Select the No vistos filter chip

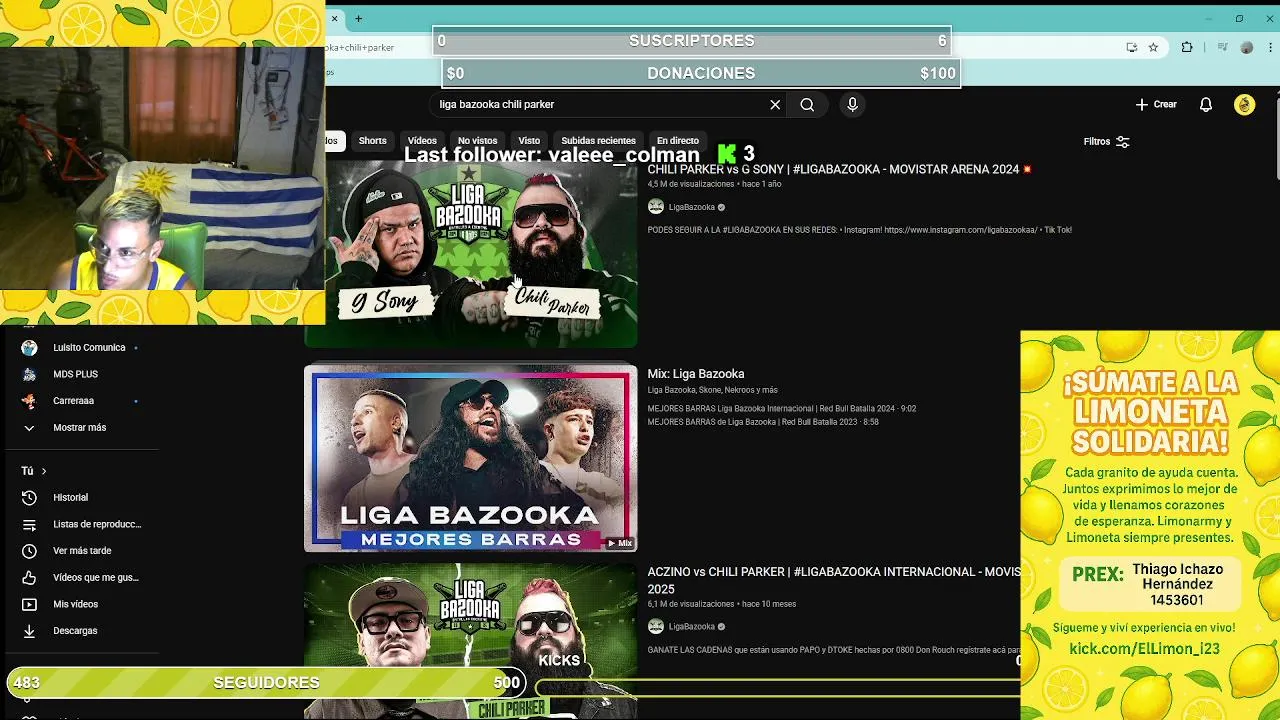pyautogui.click(x=477, y=141)
